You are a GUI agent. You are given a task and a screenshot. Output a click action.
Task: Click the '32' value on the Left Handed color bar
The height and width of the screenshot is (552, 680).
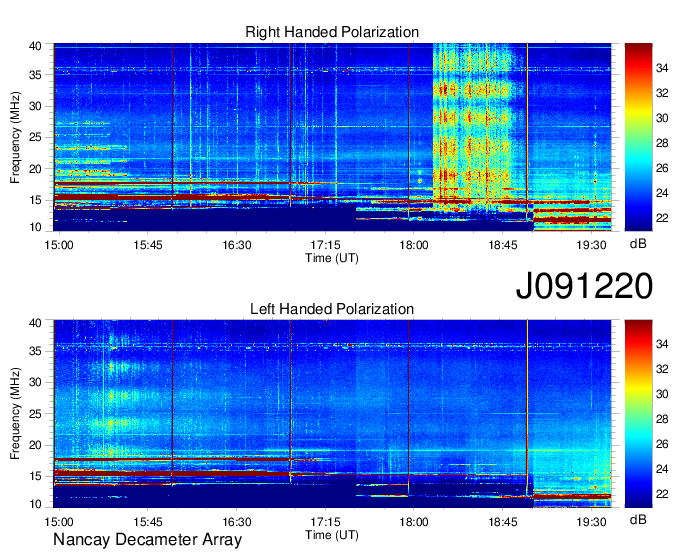click(x=662, y=369)
